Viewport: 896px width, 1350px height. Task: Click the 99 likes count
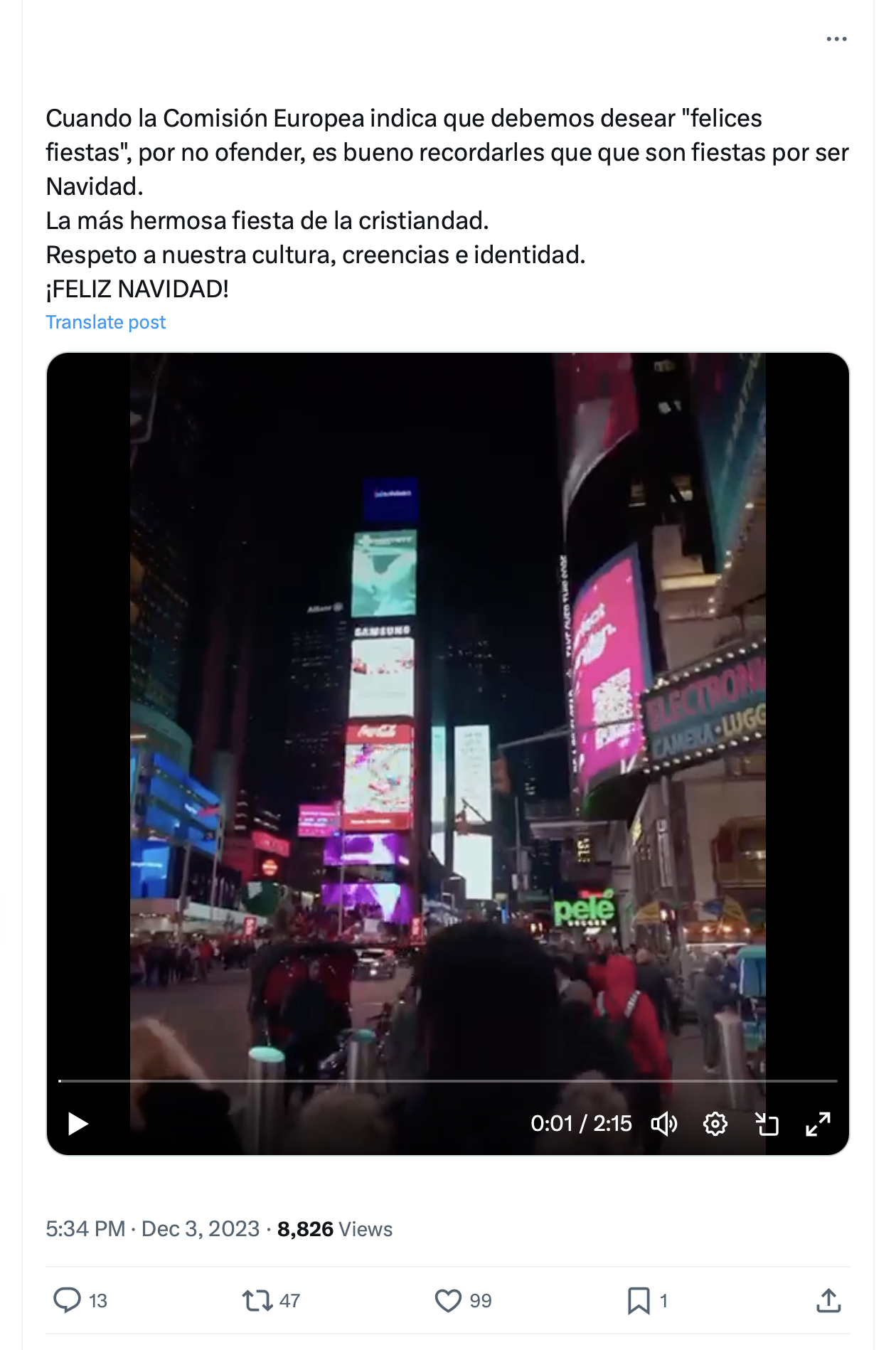[481, 1301]
